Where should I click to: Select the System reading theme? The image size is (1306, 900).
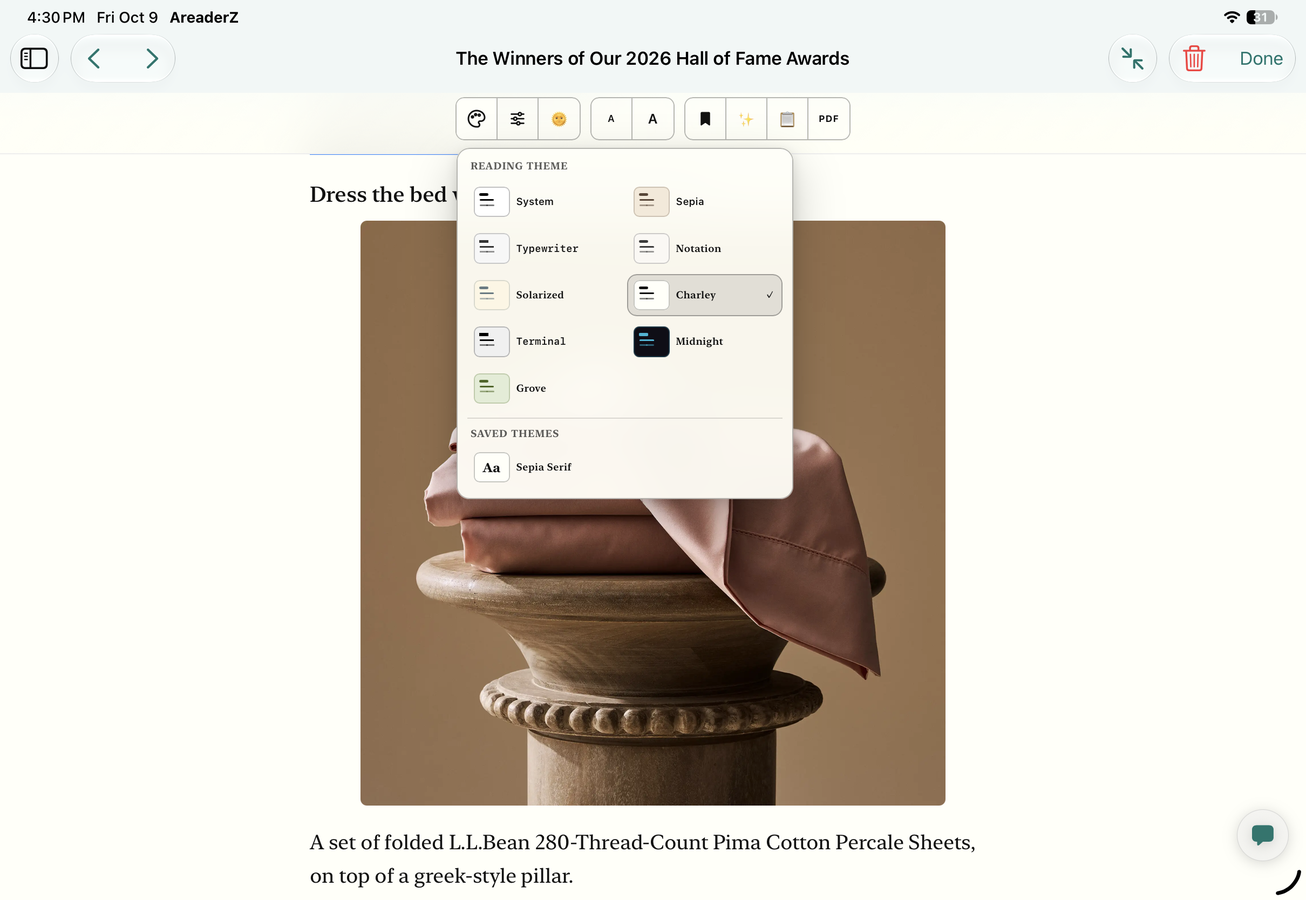click(x=545, y=201)
